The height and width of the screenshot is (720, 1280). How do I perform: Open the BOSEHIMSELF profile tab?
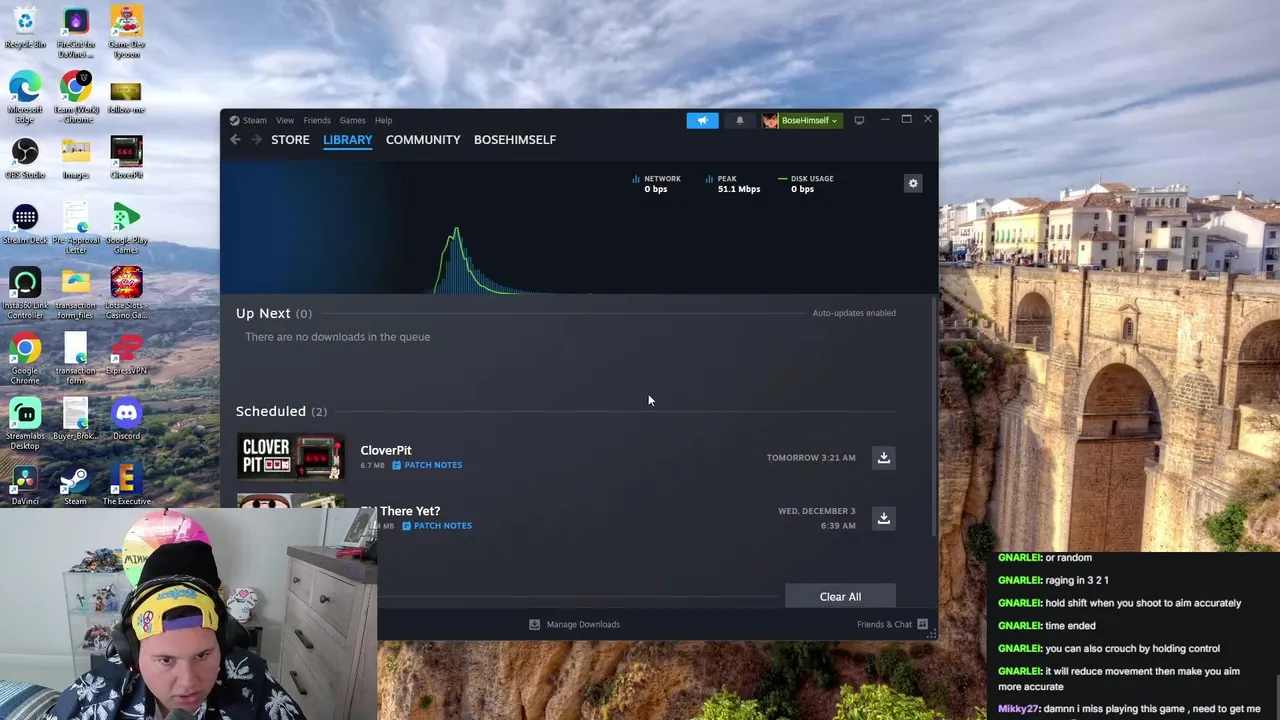point(515,140)
